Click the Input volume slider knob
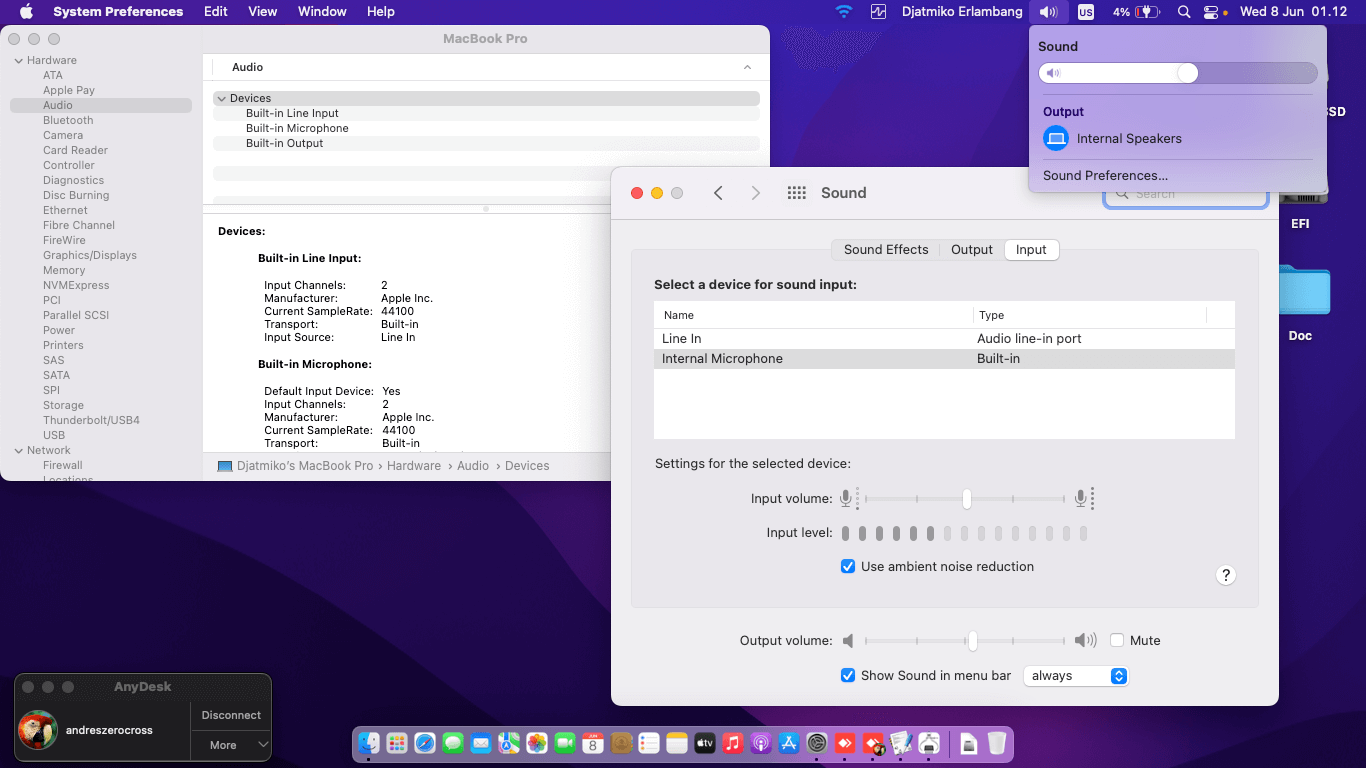This screenshot has width=1366, height=768. tap(966, 498)
